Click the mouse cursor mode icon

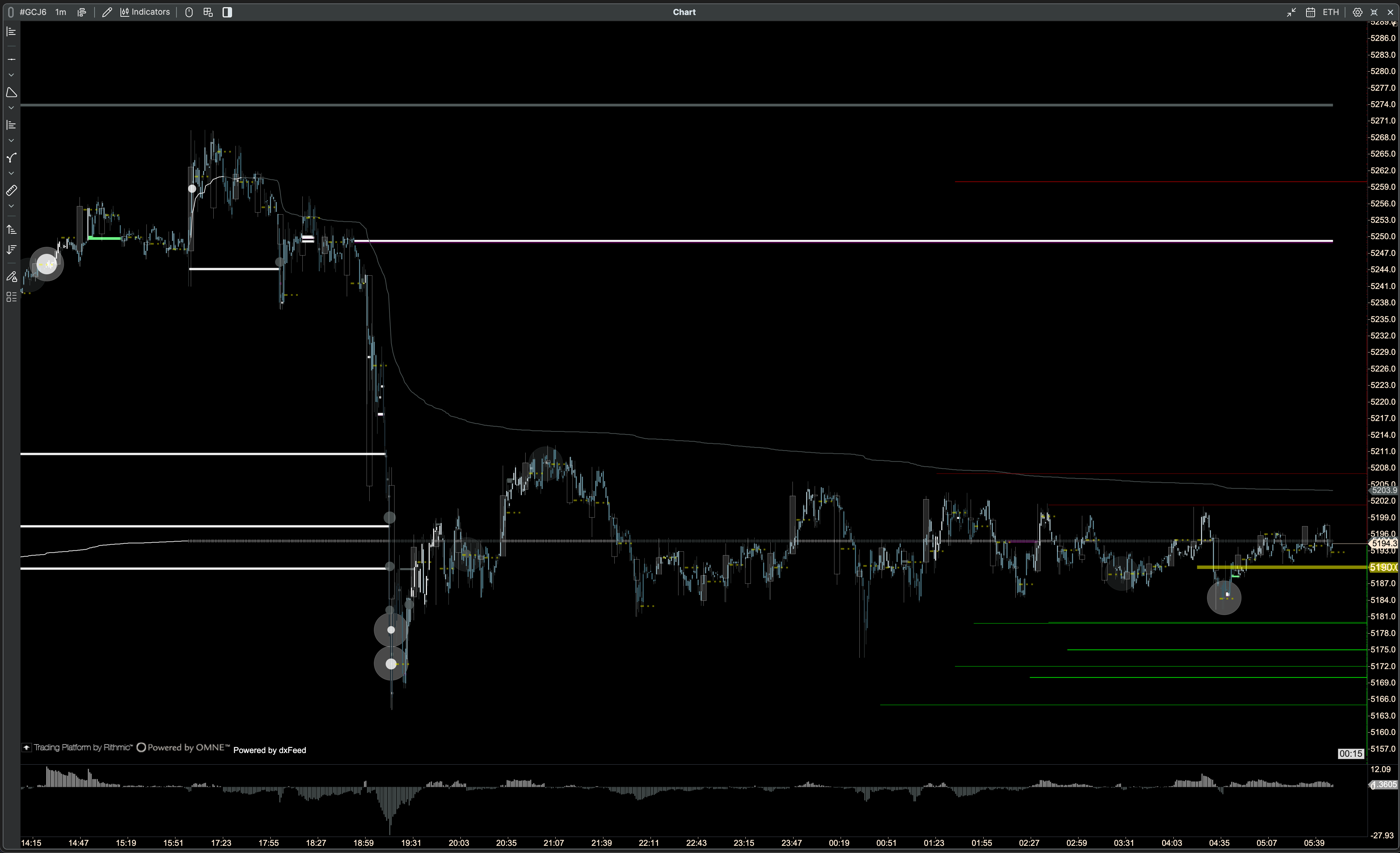[x=189, y=12]
